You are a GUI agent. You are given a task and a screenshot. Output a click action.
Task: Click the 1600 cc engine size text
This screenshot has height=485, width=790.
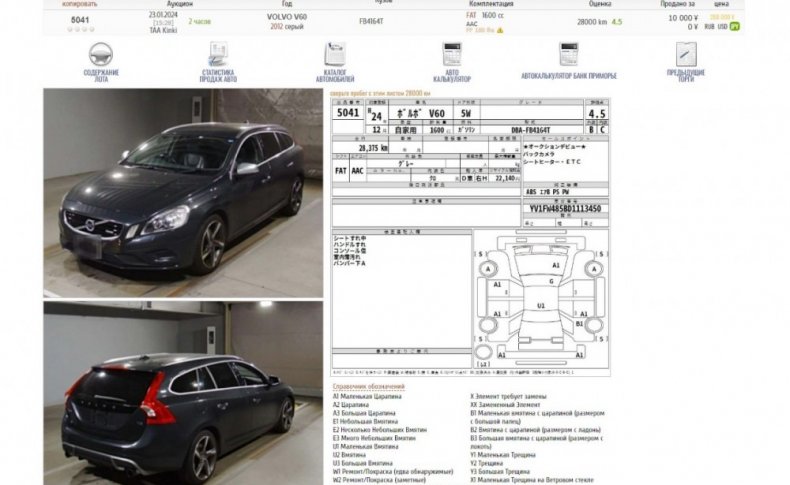(x=493, y=16)
